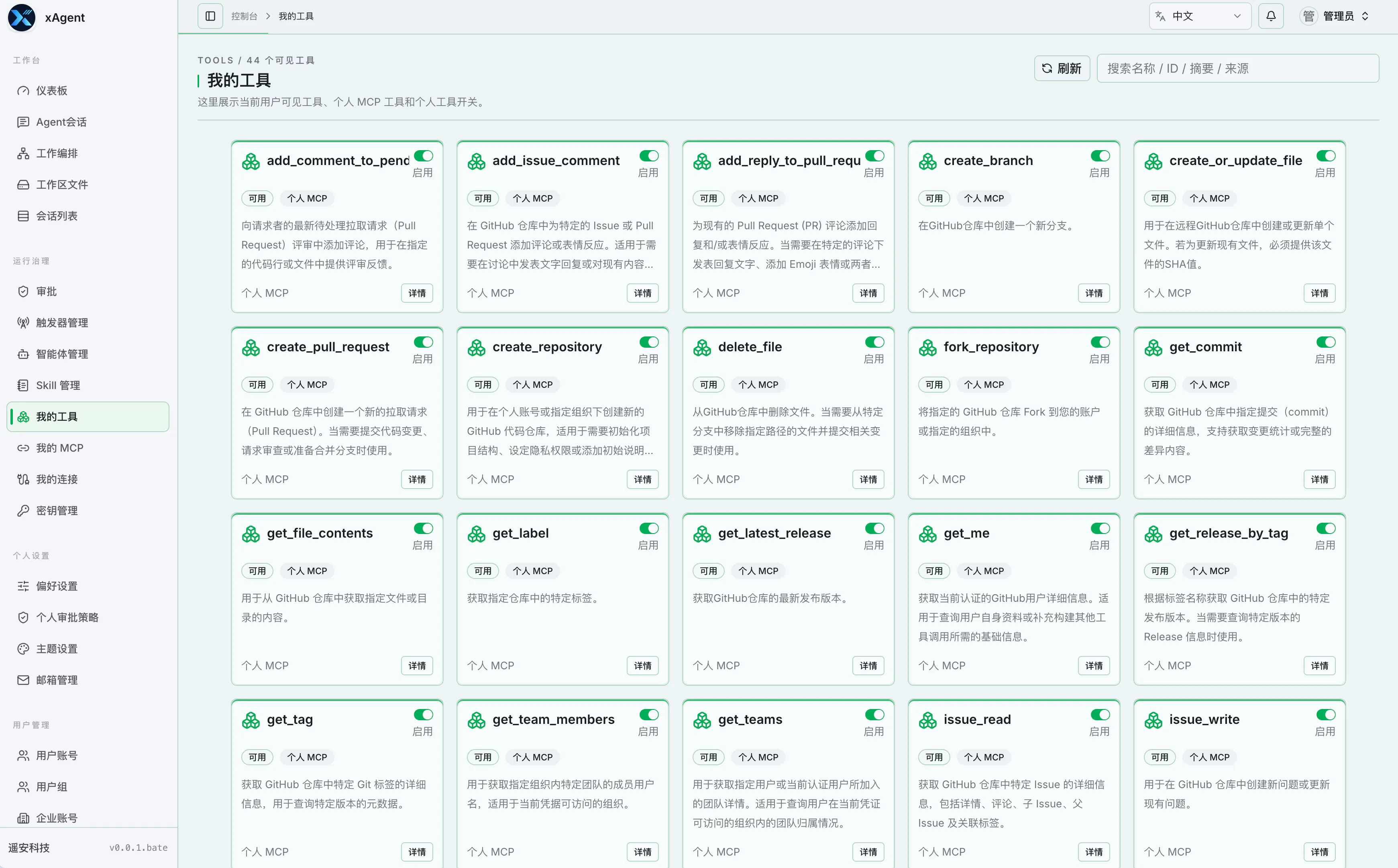Click the 控制台 breadcrumb link
Image resolution: width=1398 pixels, height=868 pixels.
(244, 16)
